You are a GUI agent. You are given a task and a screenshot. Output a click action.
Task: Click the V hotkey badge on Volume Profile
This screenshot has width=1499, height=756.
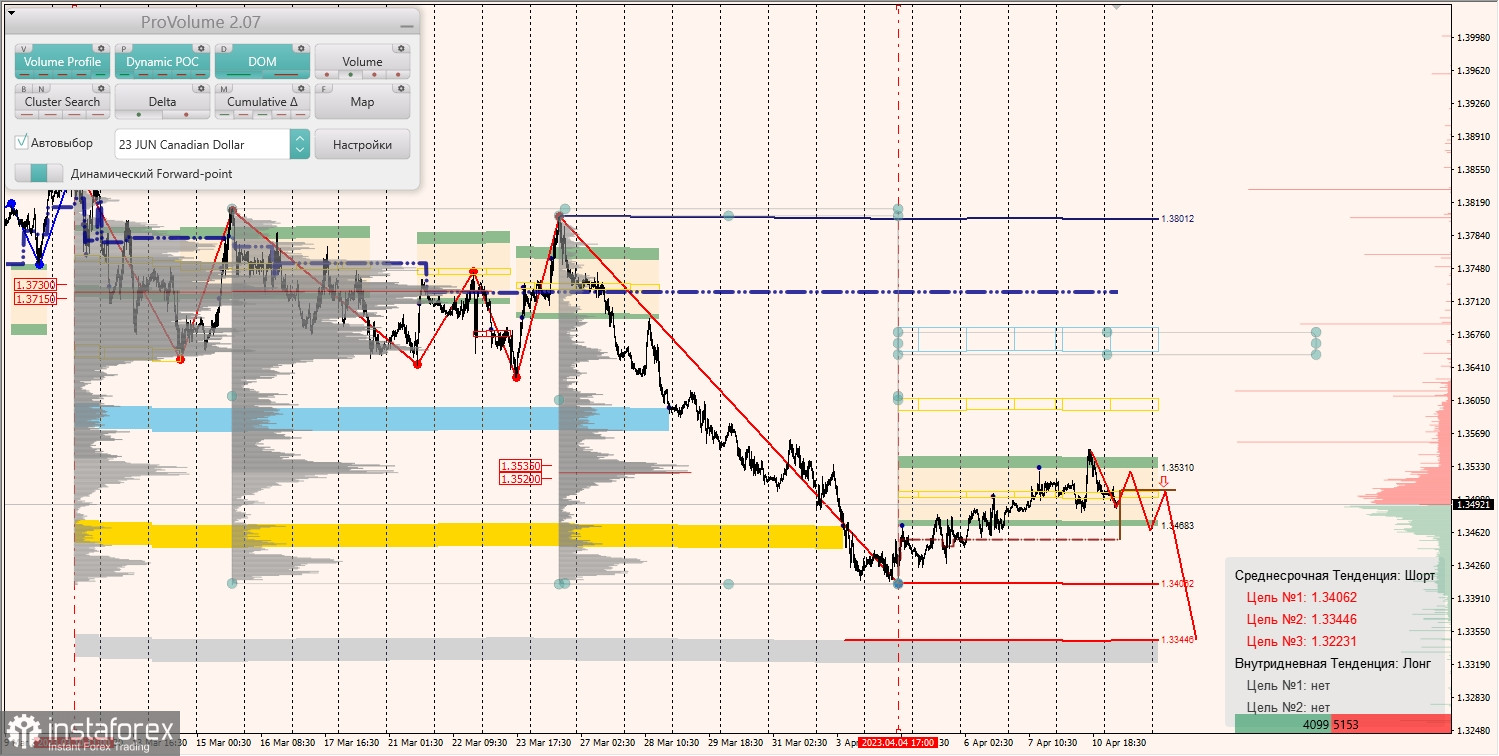pos(24,48)
